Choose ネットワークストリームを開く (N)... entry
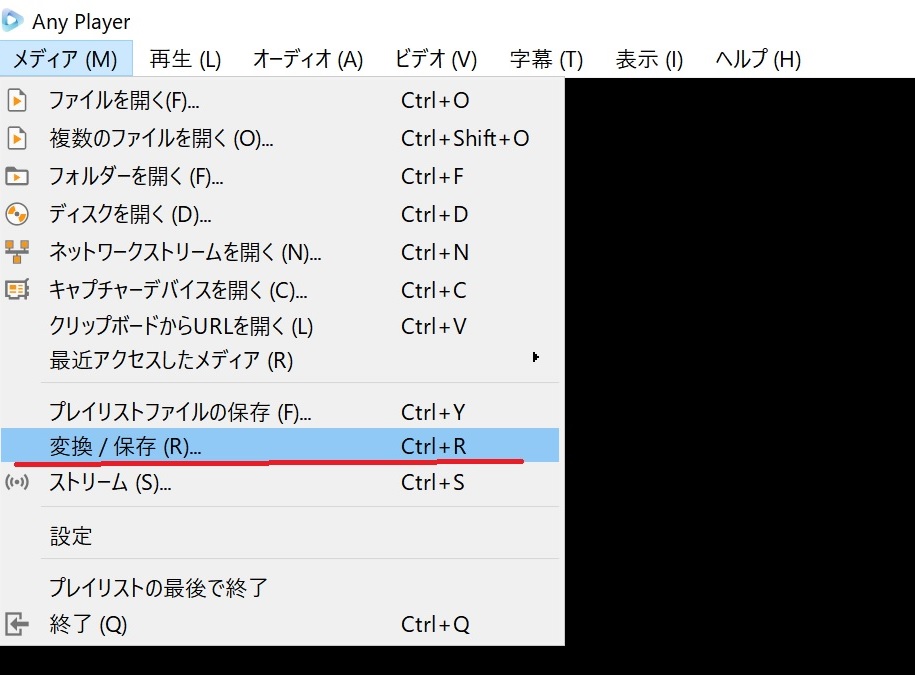This screenshot has height=675, width=915. click(x=280, y=252)
